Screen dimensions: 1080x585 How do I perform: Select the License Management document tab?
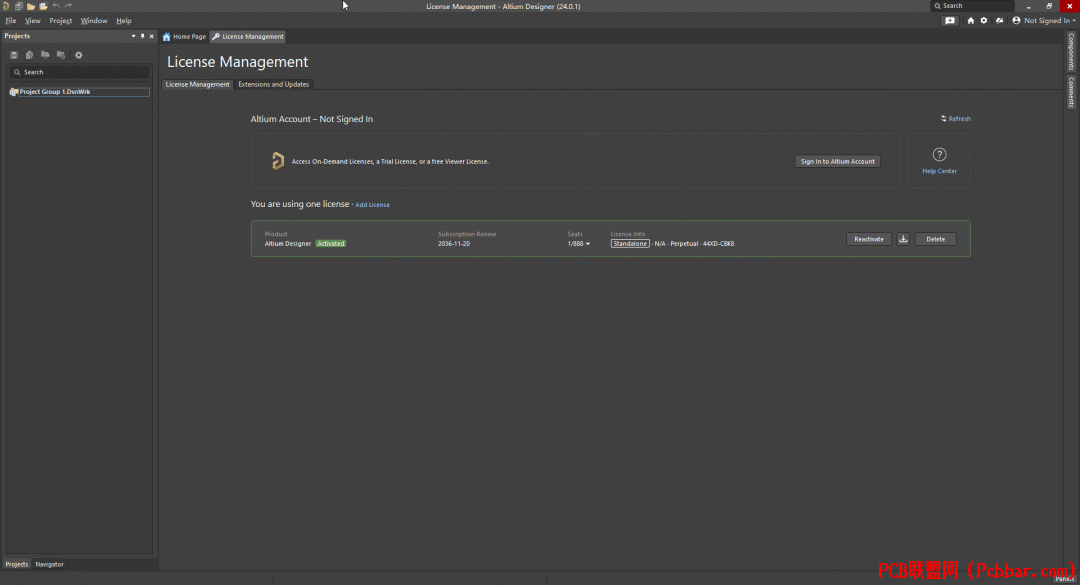248,37
